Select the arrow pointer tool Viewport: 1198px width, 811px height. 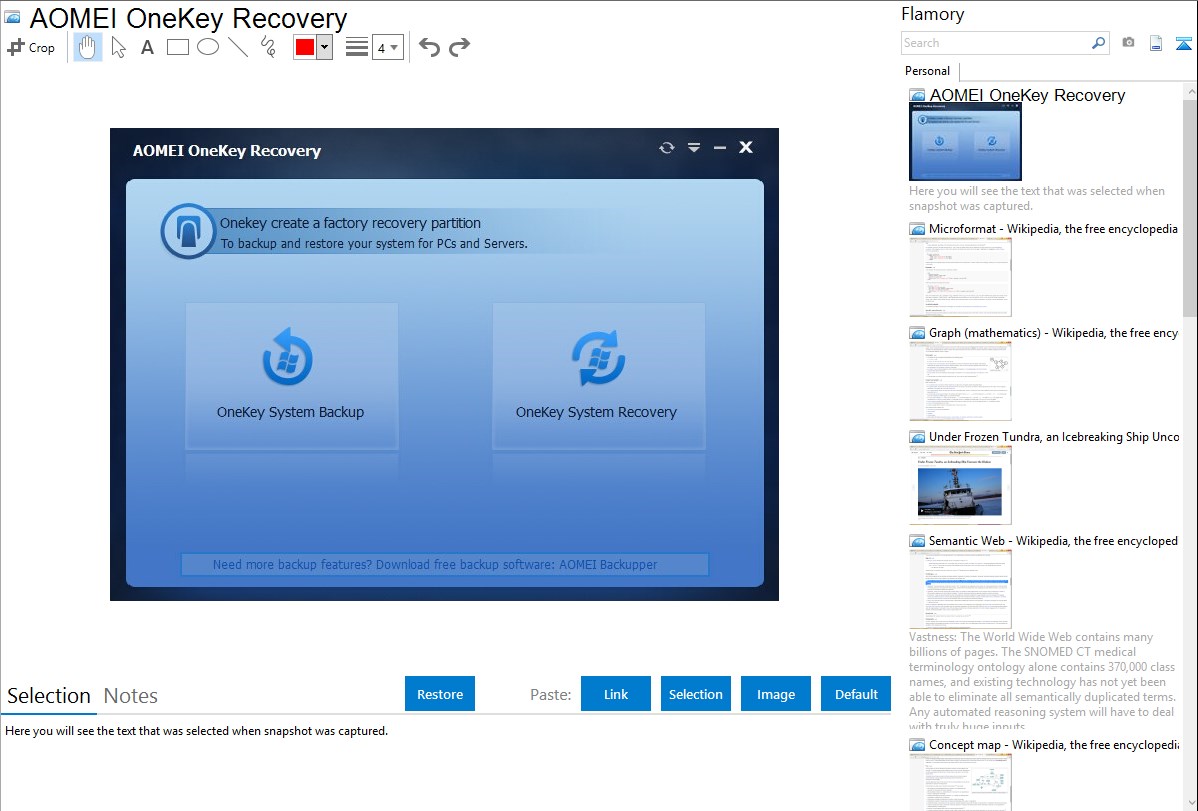pyautogui.click(x=118, y=47)
